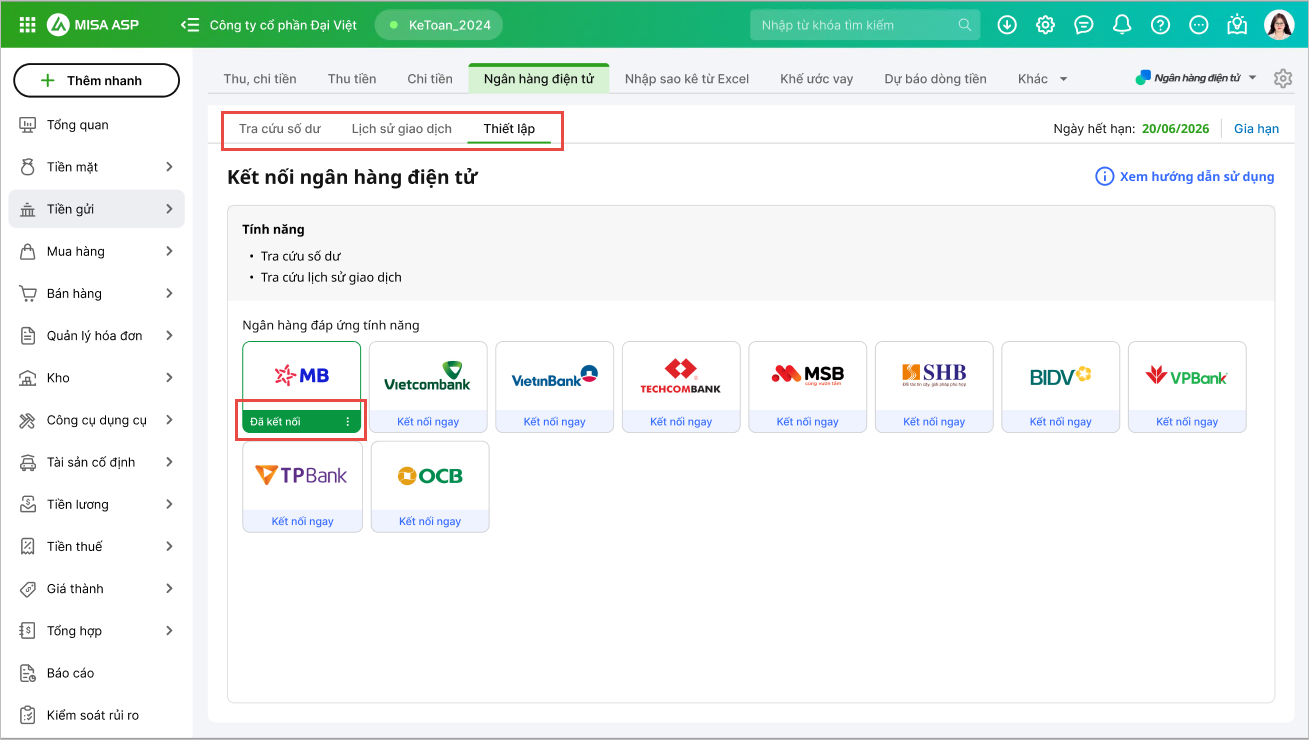Switch to Thu, chi tiền tab

coord(260,79)
